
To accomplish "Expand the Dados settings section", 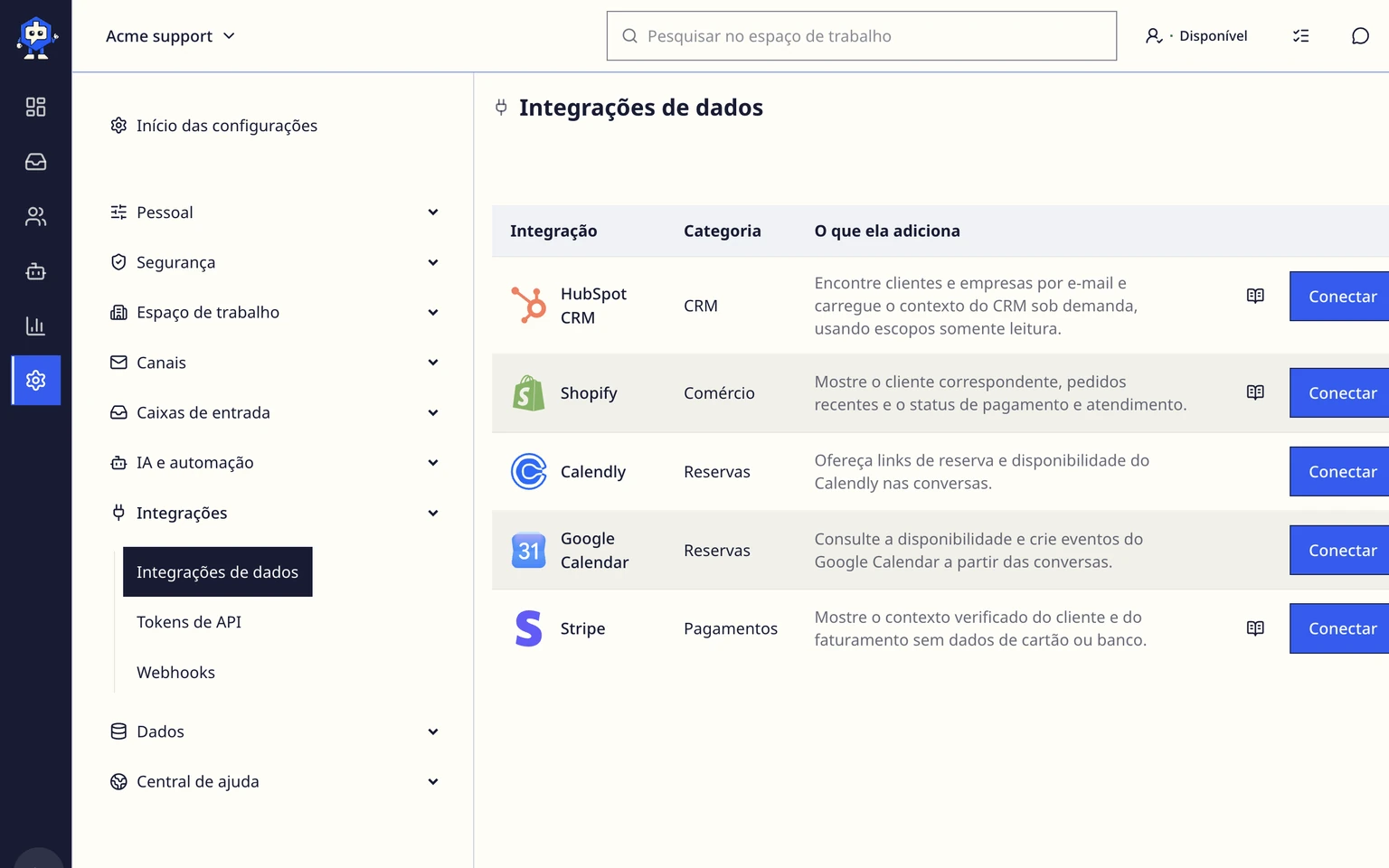I will pyautogui.click(x=274, y=731).
